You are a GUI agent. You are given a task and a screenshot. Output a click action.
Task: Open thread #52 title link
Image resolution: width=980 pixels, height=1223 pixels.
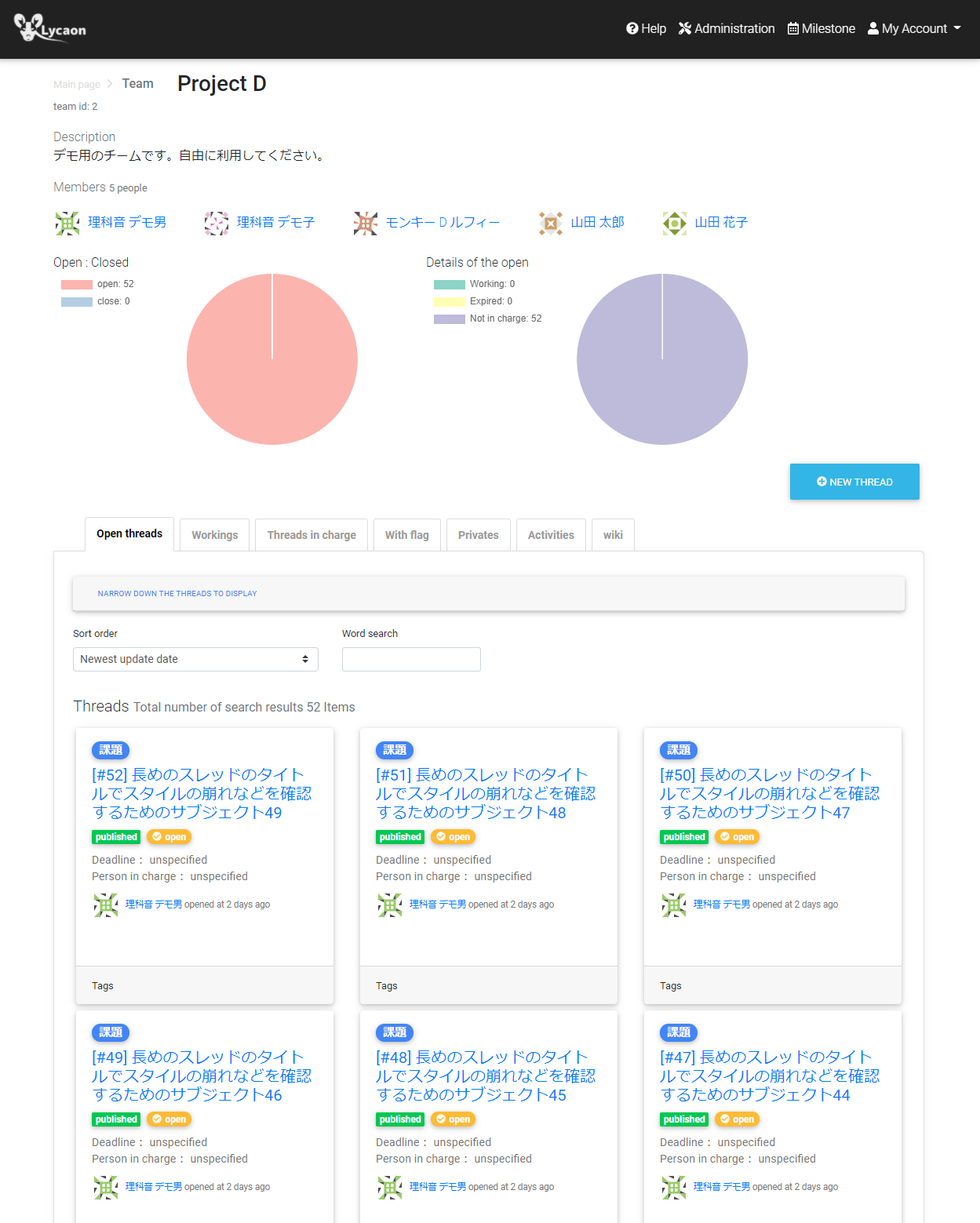(x=202, y=793)
